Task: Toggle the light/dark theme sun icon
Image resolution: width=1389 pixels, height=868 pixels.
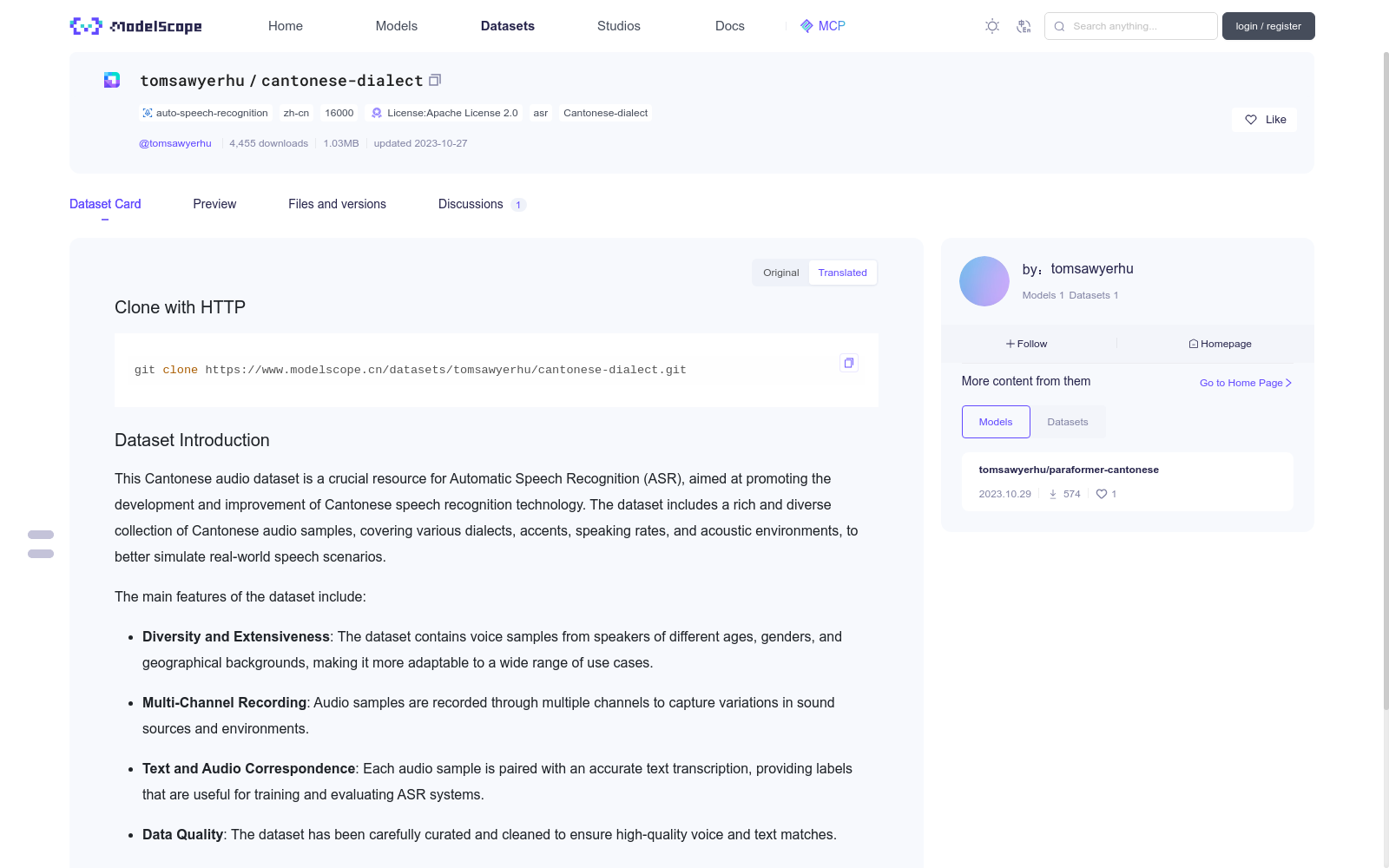Action: (x=992, y=26)
